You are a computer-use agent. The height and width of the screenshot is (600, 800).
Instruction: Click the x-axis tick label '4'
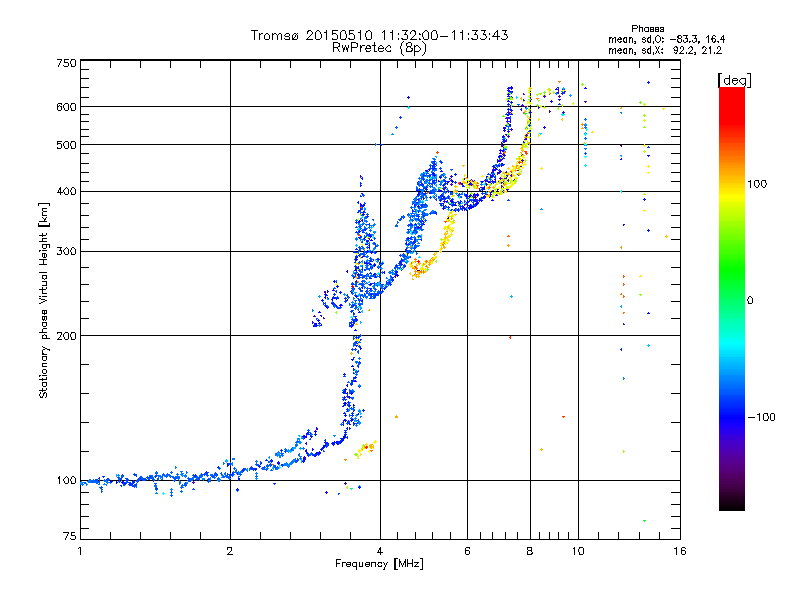380,551
